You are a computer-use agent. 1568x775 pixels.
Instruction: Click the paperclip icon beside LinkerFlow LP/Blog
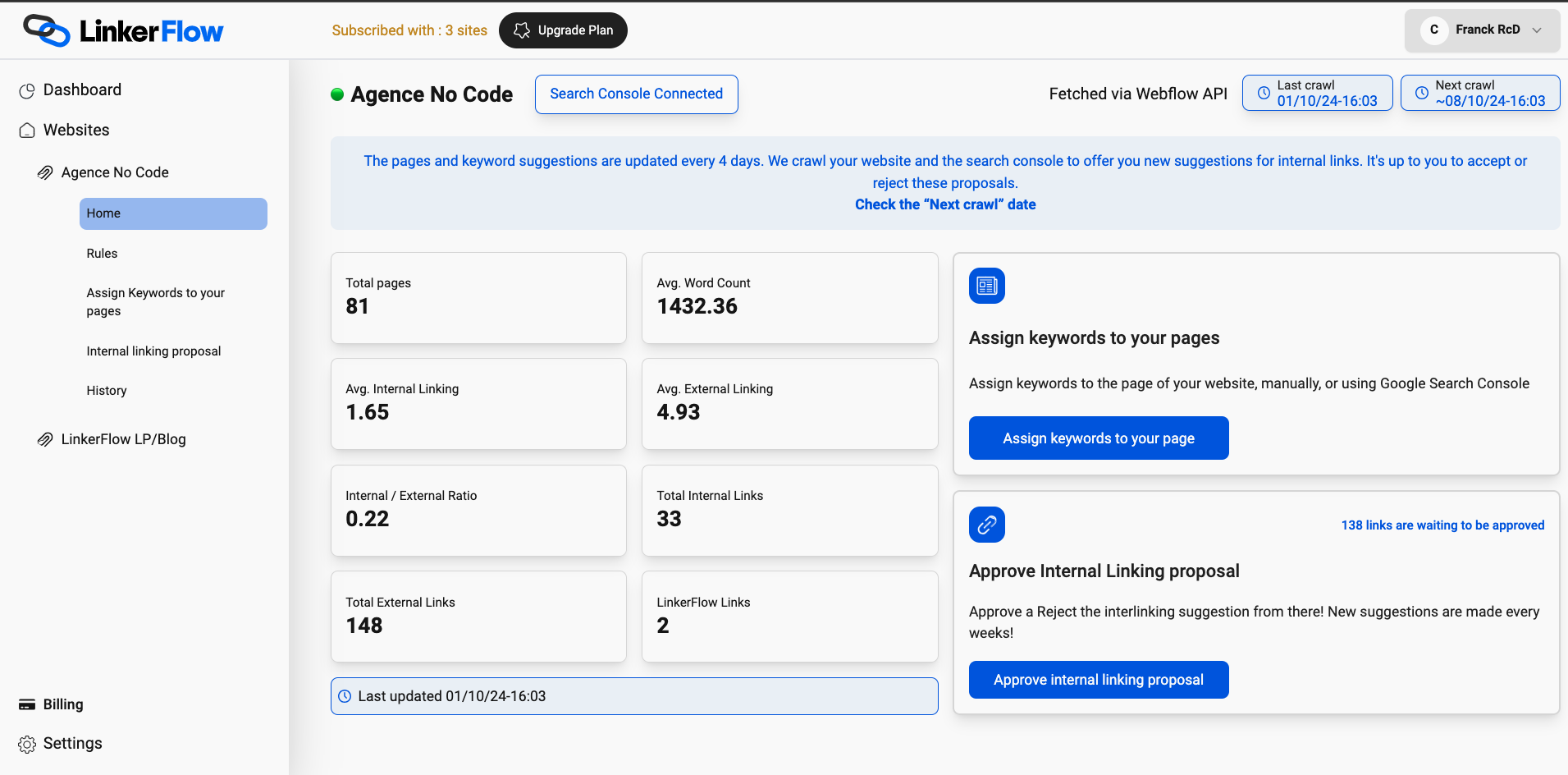45,439
